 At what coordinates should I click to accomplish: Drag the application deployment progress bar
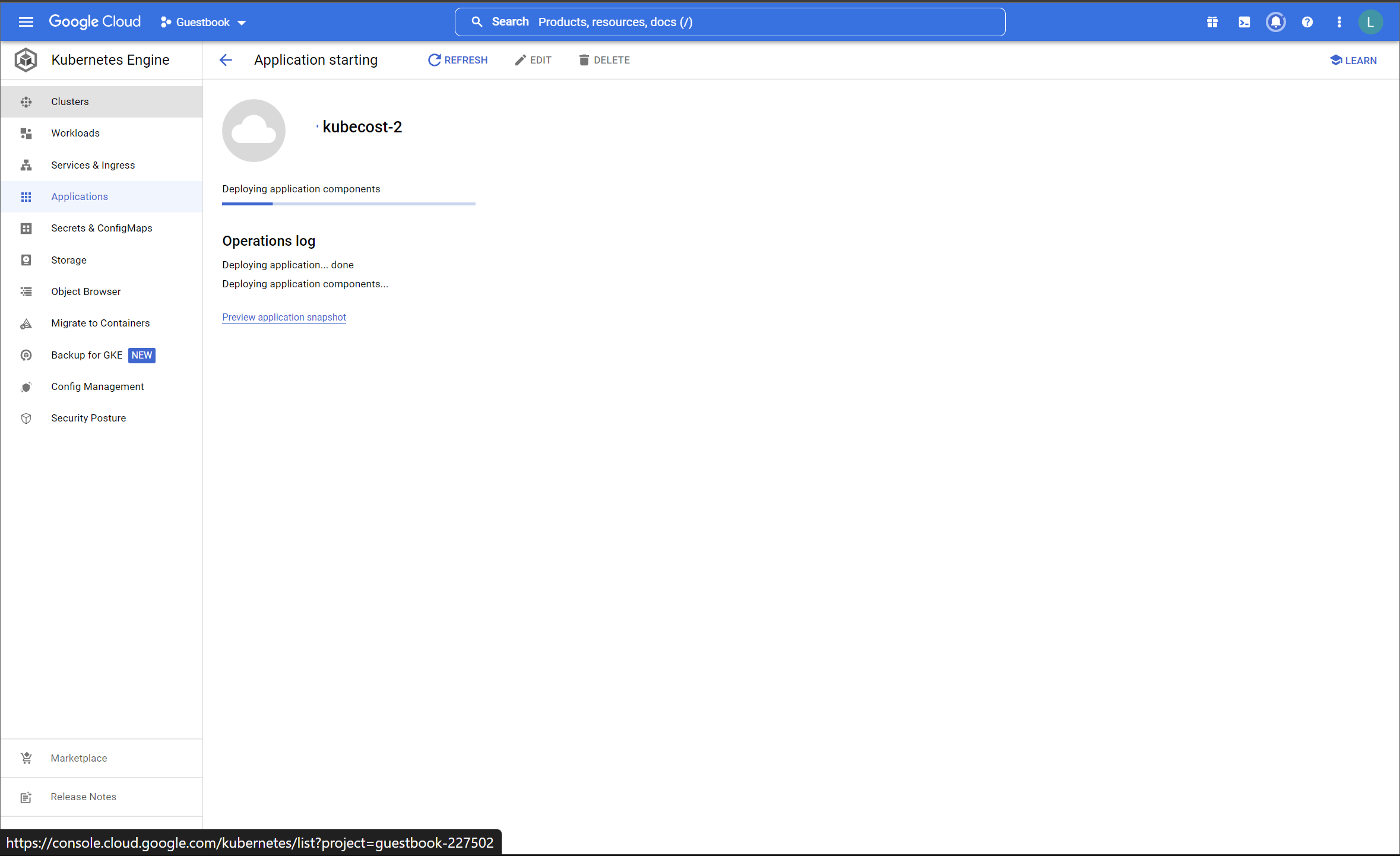tap(349, 204)
